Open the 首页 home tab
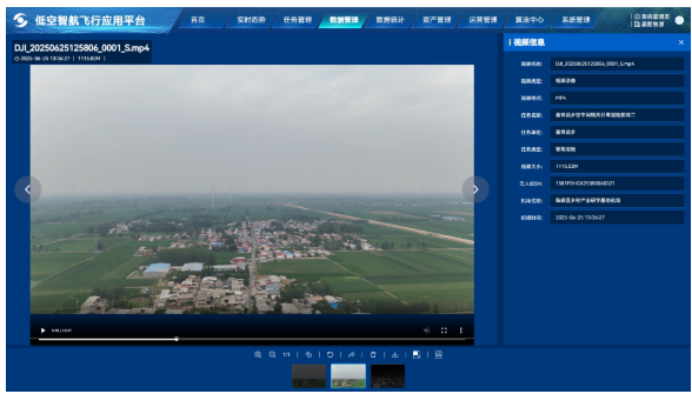 point(198,20)
